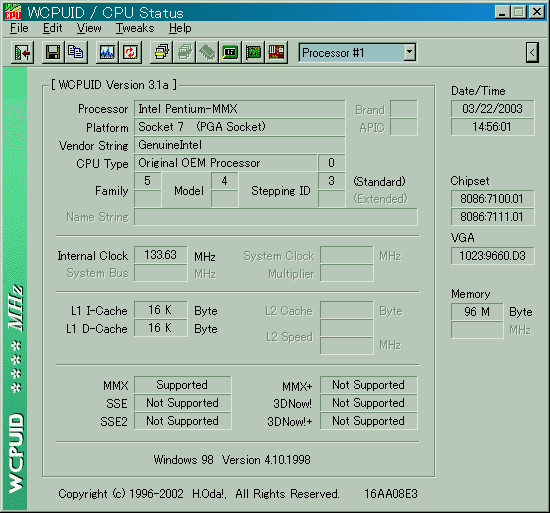Screen dimensions: 550x513
Task: Click the 3DNow!+ 'Not Supported' field
Action: (369, 421)
